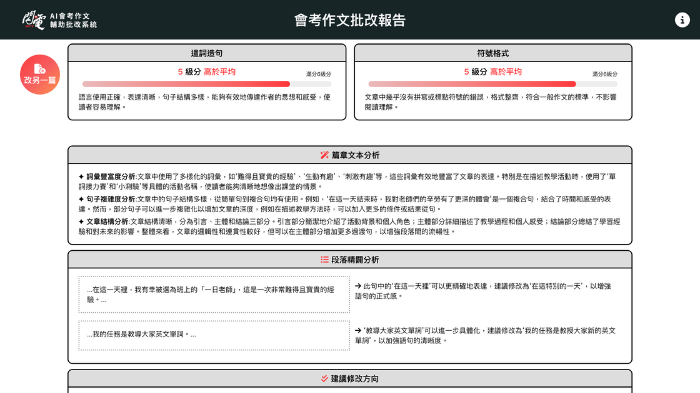Screen dimensions: 700x393
Task: Click the 會考作文批改報告 page title
Action: pos(350,20)
